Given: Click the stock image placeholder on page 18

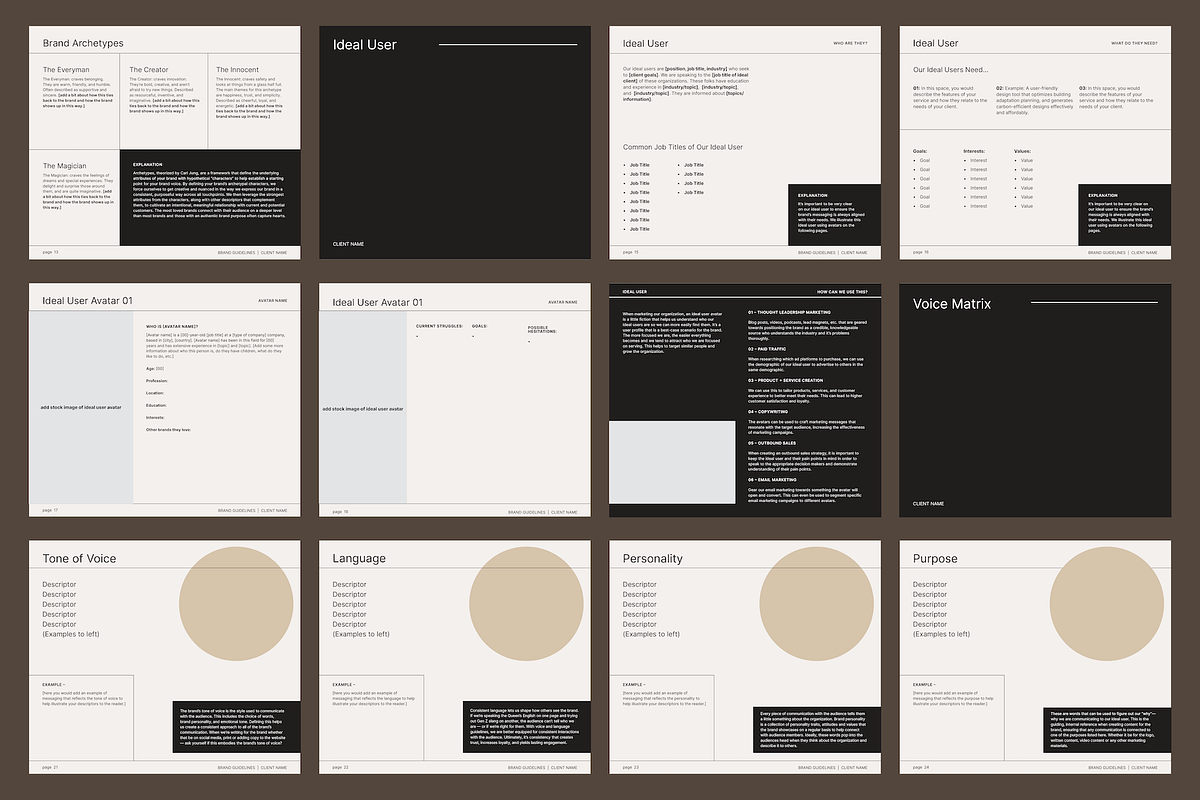Looking at the screenshot, I should pyautogui.click(x=363, y=408).
